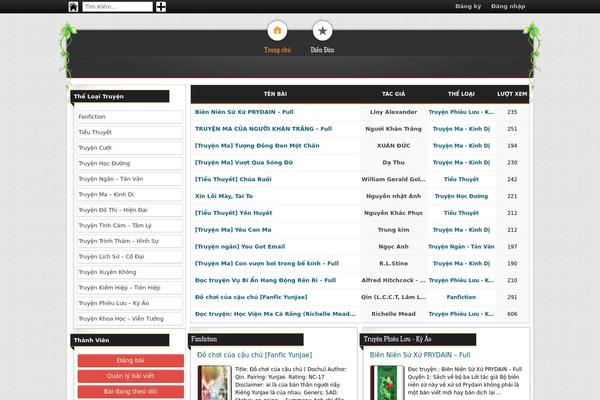Select Truyện Đô Thị – Hiện Đại category
The width and height of the screenshot is (600, 400).
point(129,210)
